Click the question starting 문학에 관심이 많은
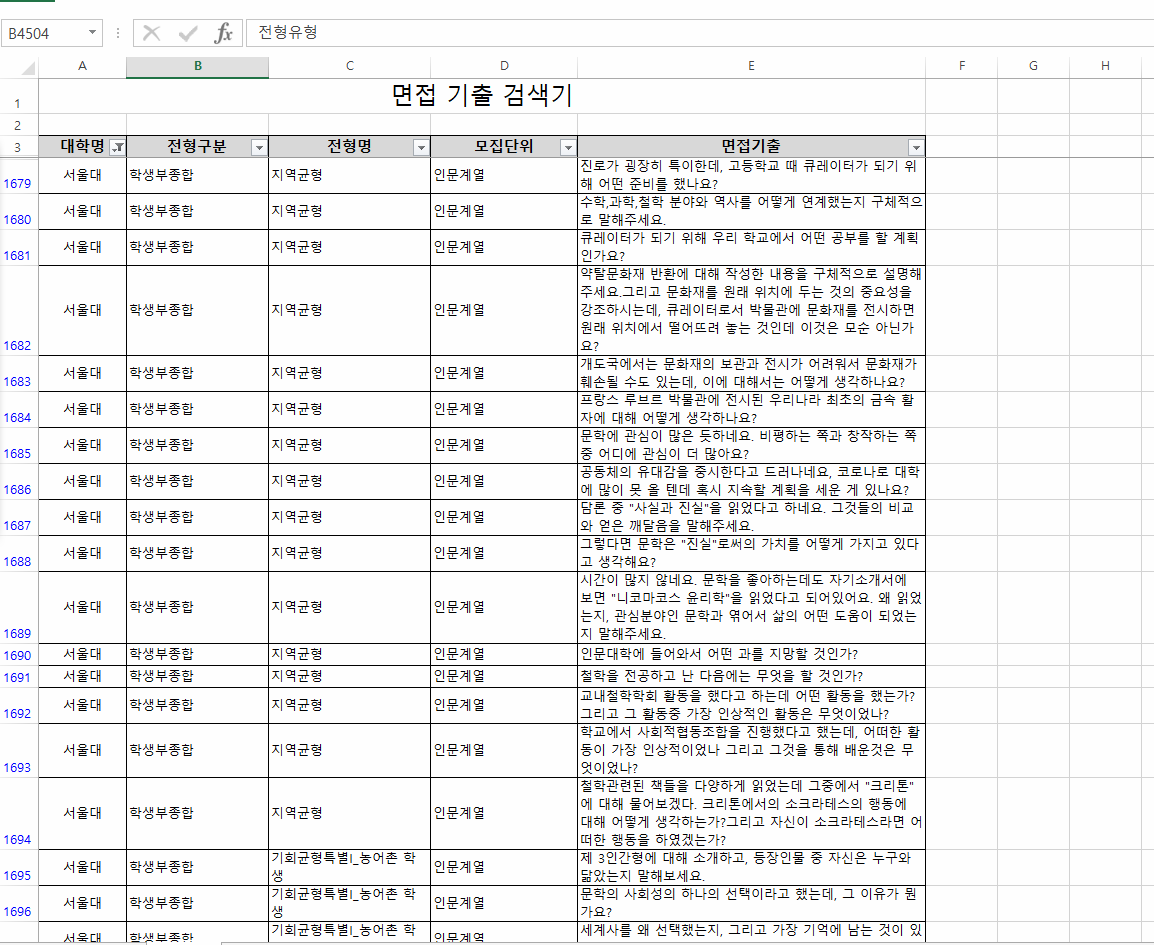Image resolution: width=1154 pixels, height=945 pixels. pyautogui.click(x=751, y=445)
